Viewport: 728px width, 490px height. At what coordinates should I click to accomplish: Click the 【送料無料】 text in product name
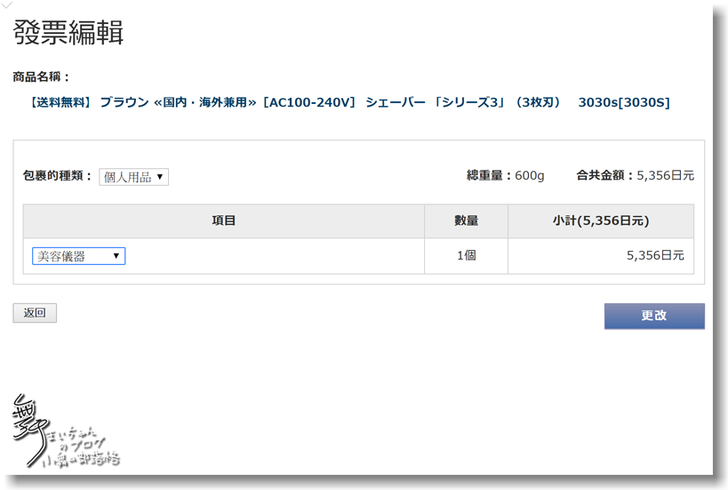[60, 102]
